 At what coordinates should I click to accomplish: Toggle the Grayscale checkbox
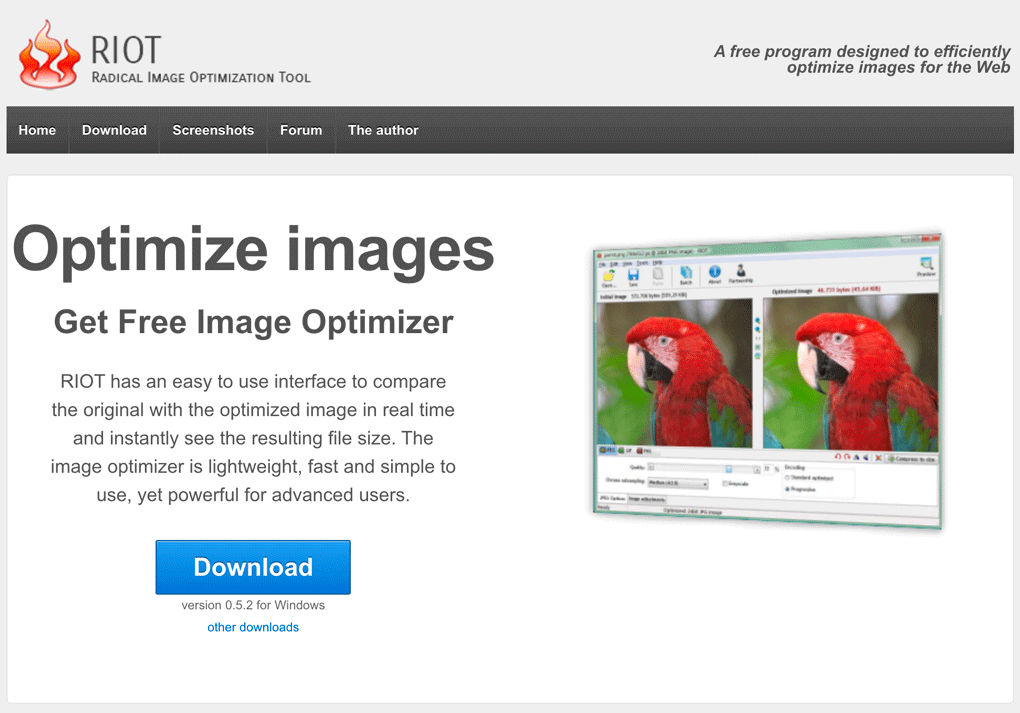pos(725,484)
